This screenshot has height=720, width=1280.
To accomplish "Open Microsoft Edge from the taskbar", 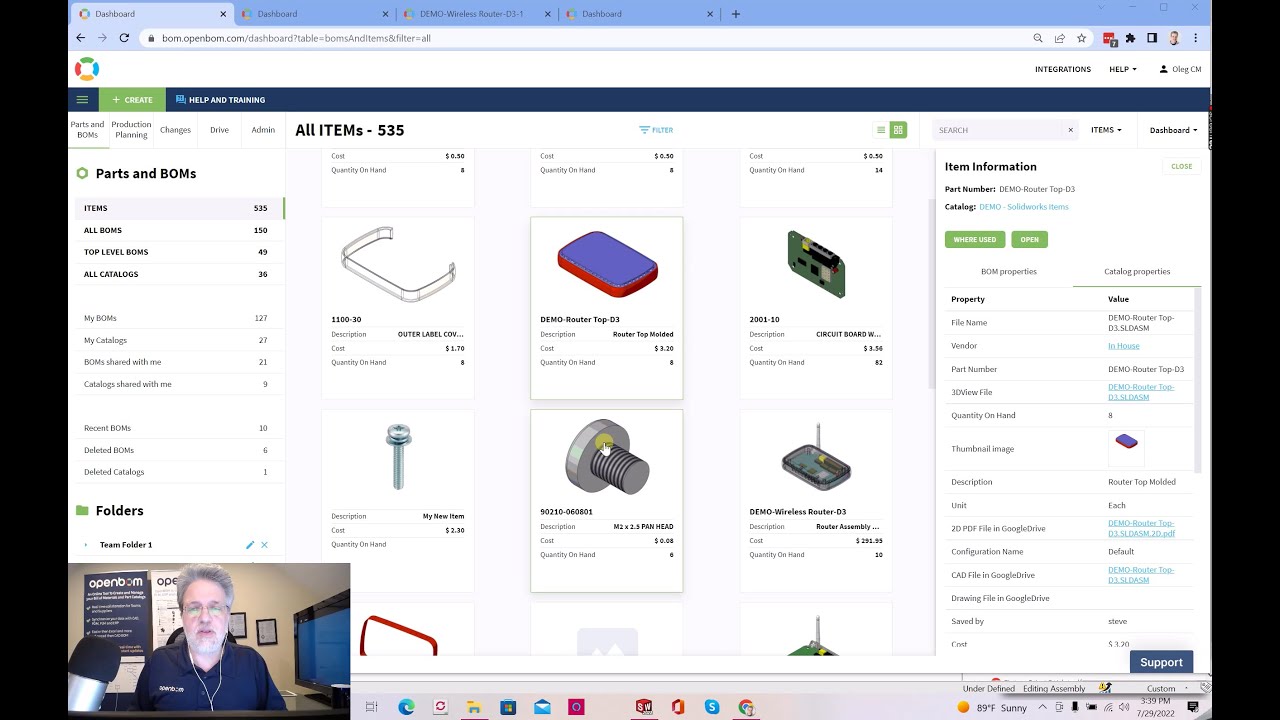I will point(406,707).
